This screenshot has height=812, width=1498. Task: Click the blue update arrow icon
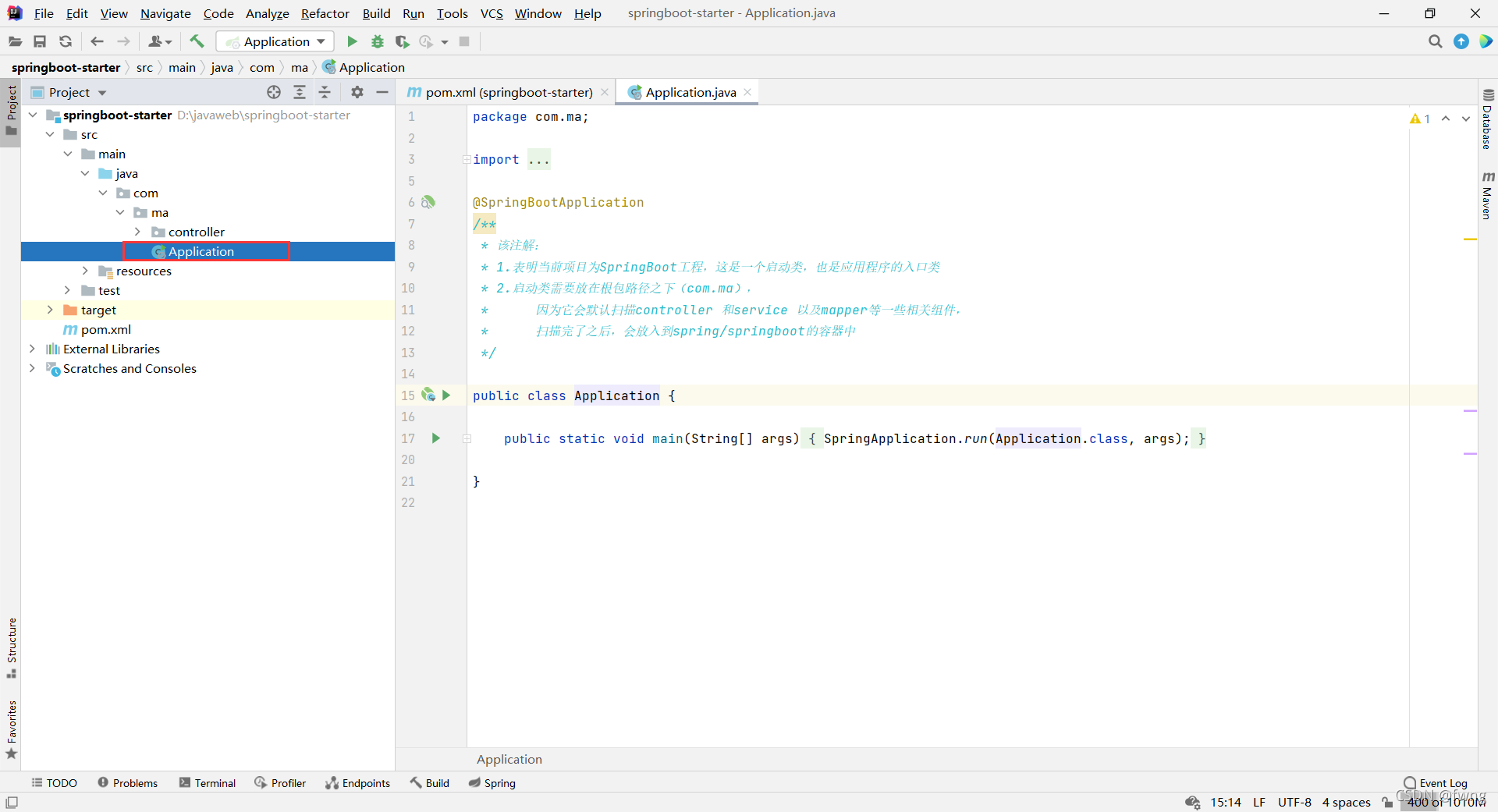coord(1461,41)
